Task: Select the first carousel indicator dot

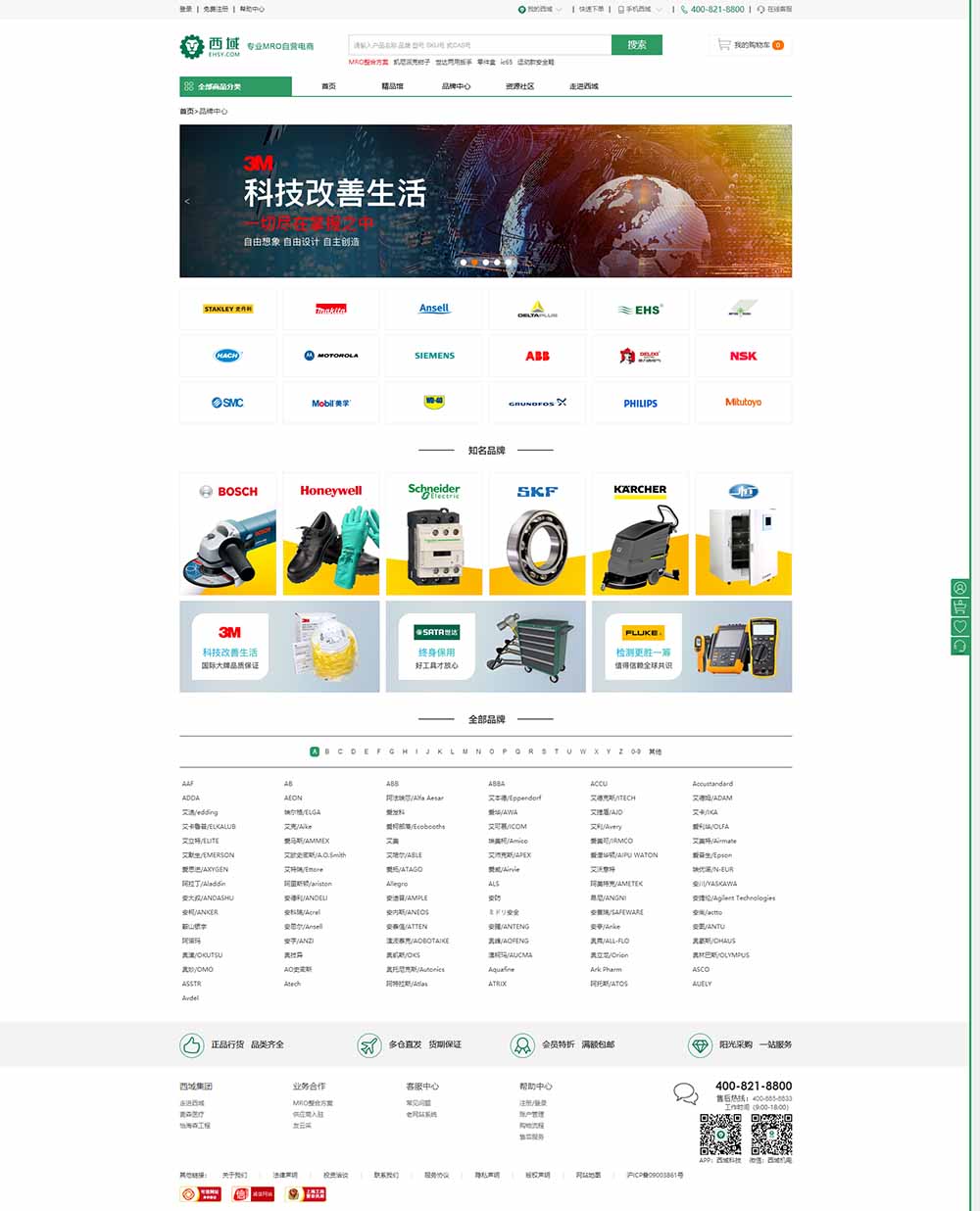Action: (x=463, y=263)
